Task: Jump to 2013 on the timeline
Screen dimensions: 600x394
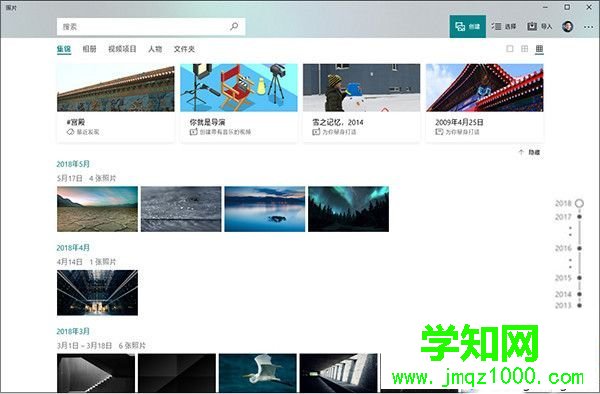Action: pos(569,305)
